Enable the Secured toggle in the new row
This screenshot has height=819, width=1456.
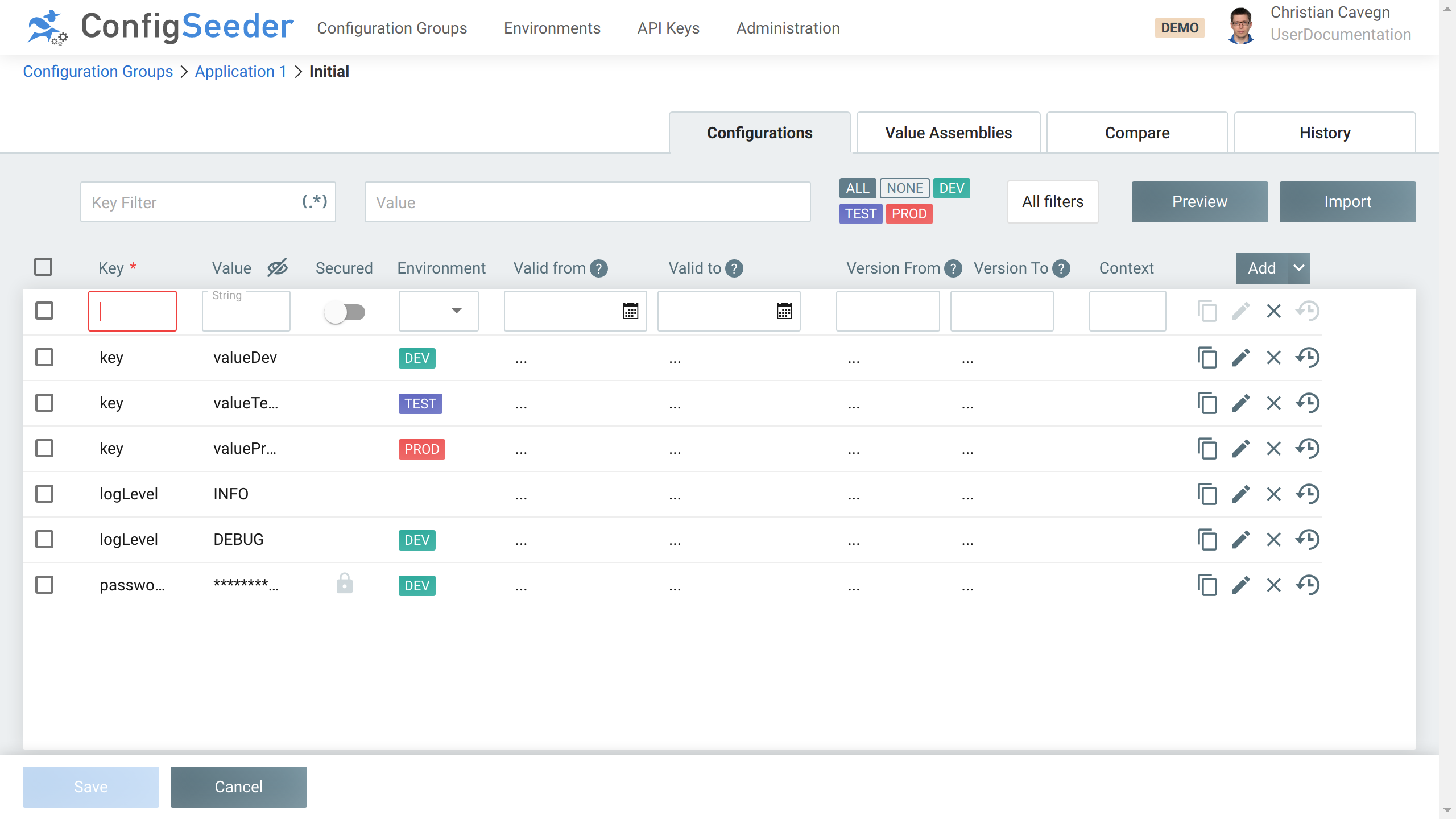coord(345,312)
